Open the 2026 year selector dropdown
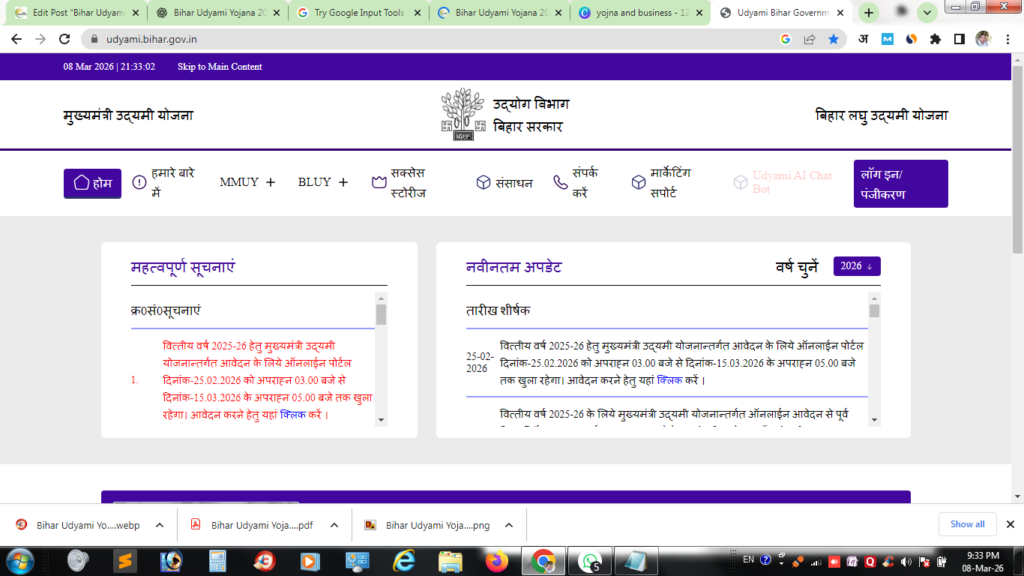The width and height of the screenshot is (1024, 576). pos(856,266)
